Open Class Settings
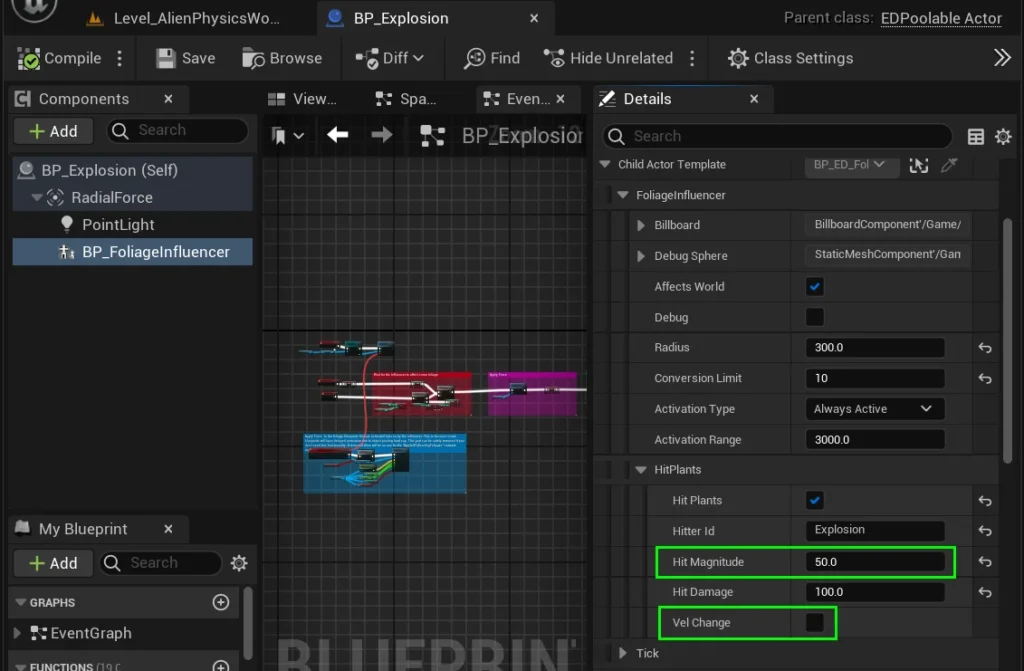 point(790,58)
